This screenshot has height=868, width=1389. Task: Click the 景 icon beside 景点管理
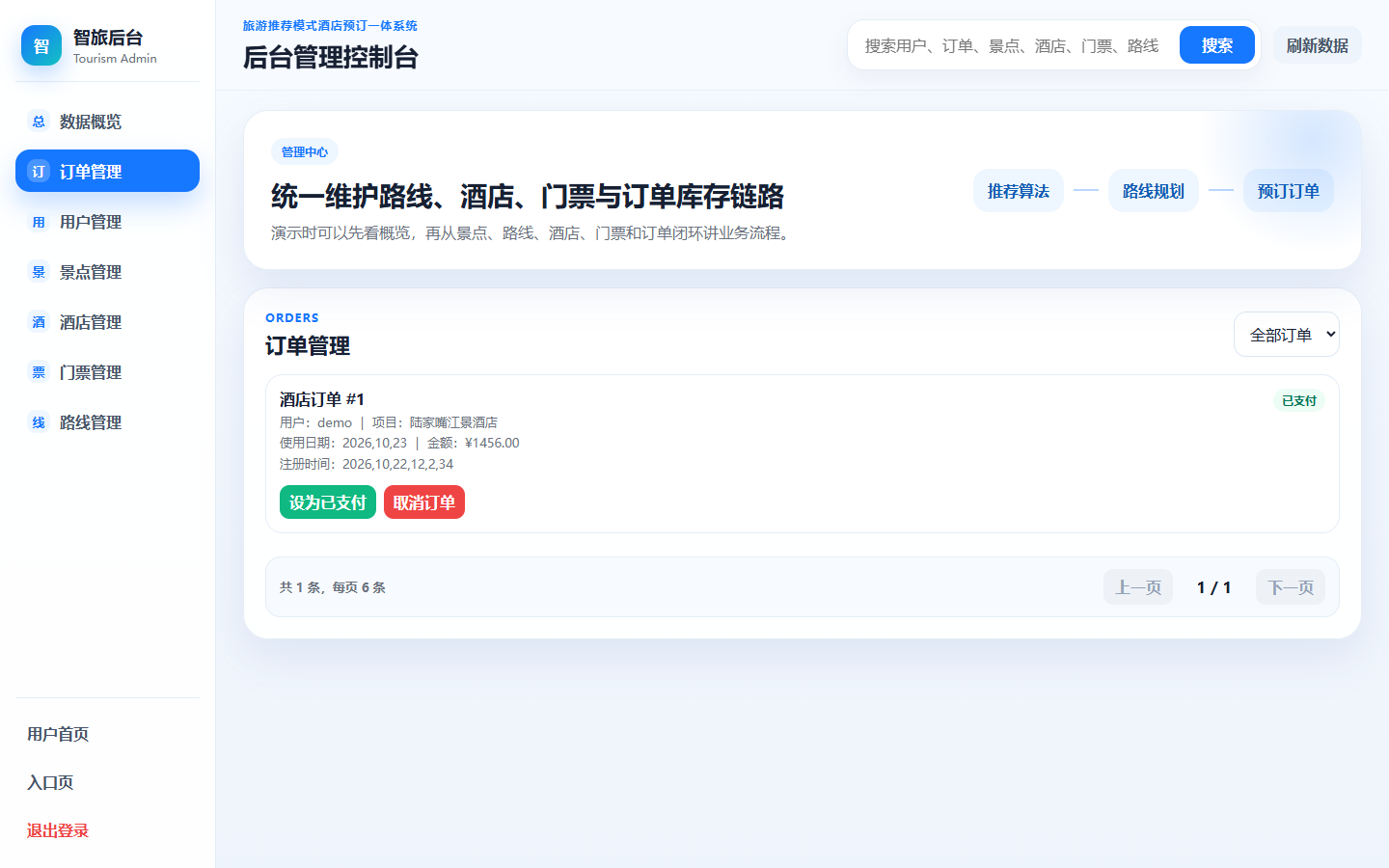click(39, 272)
